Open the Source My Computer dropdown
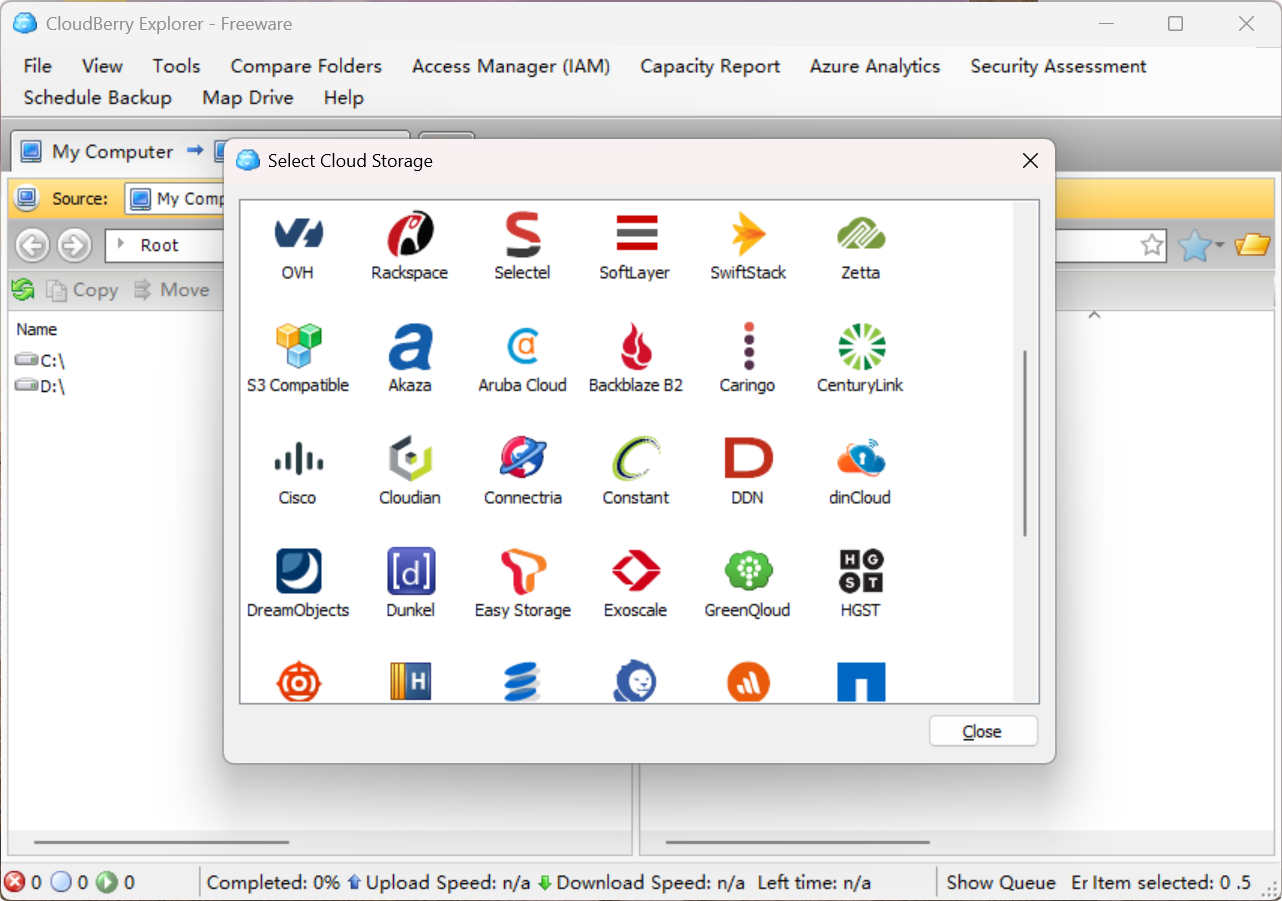Image resolution: width=1282 pixels, height=901 pixels. point(176,199)
